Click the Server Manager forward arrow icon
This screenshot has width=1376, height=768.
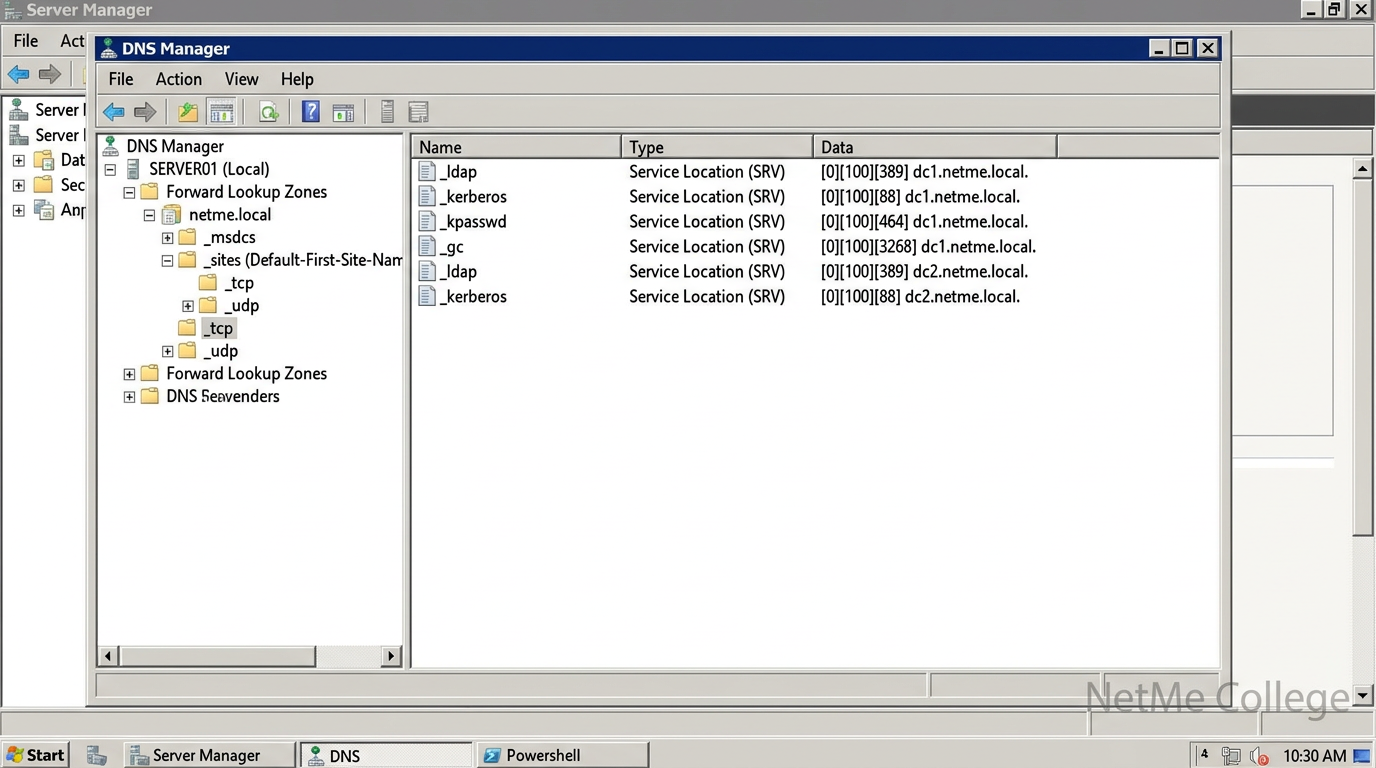(x=50, y=74)
